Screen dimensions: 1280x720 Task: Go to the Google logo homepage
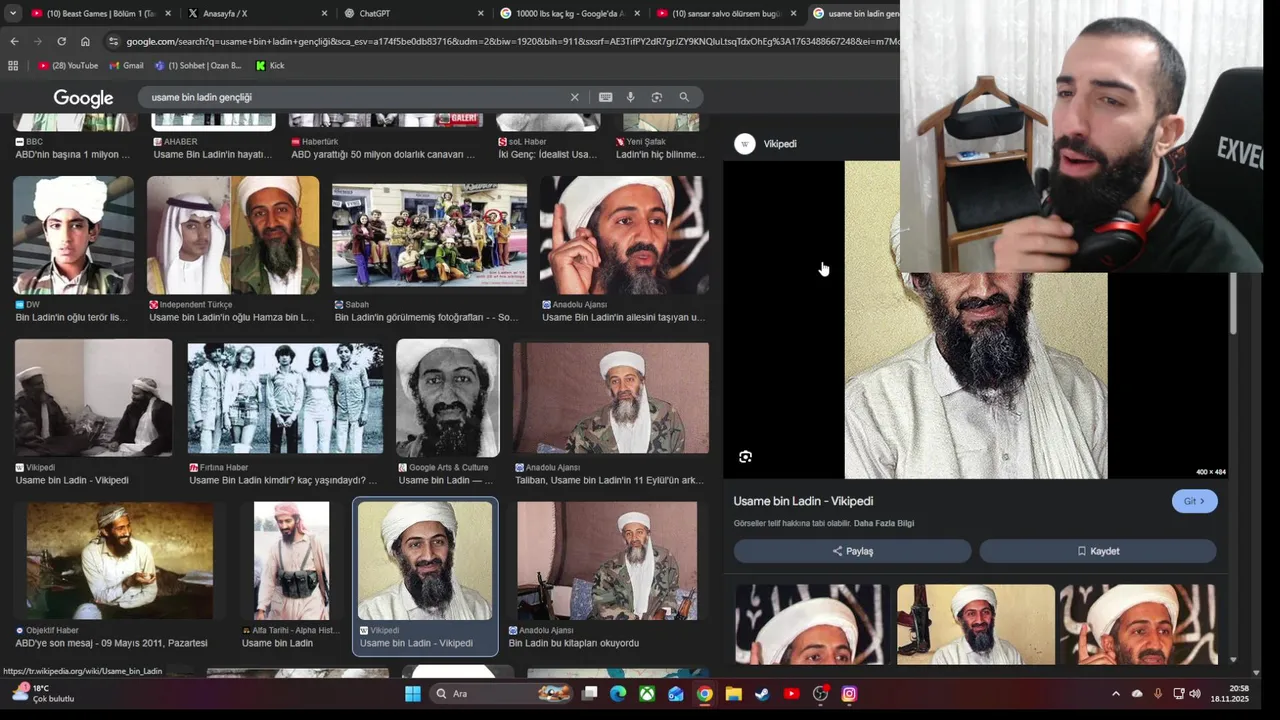tap(83, 98)
